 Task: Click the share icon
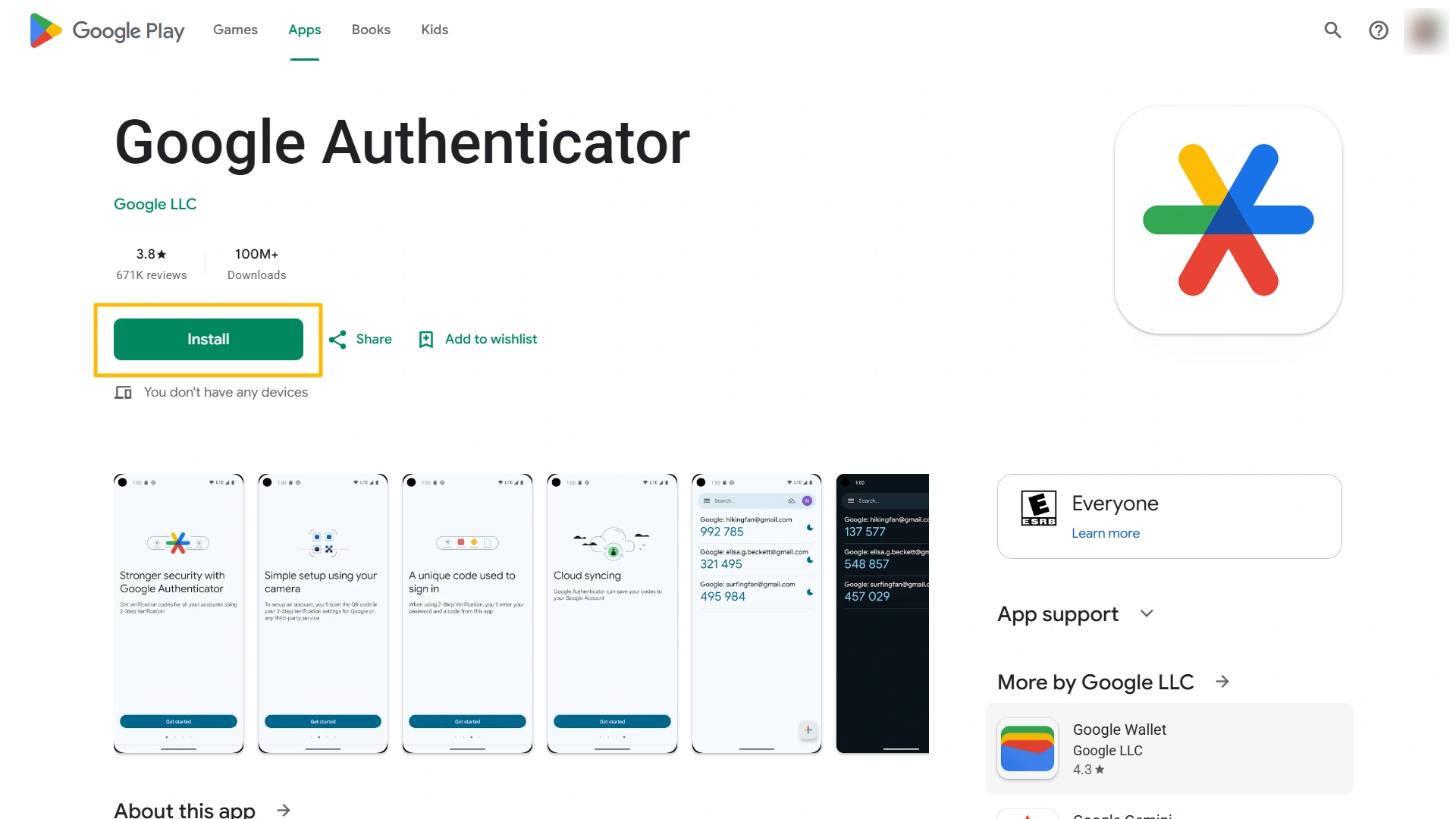[x=337, y=339]
